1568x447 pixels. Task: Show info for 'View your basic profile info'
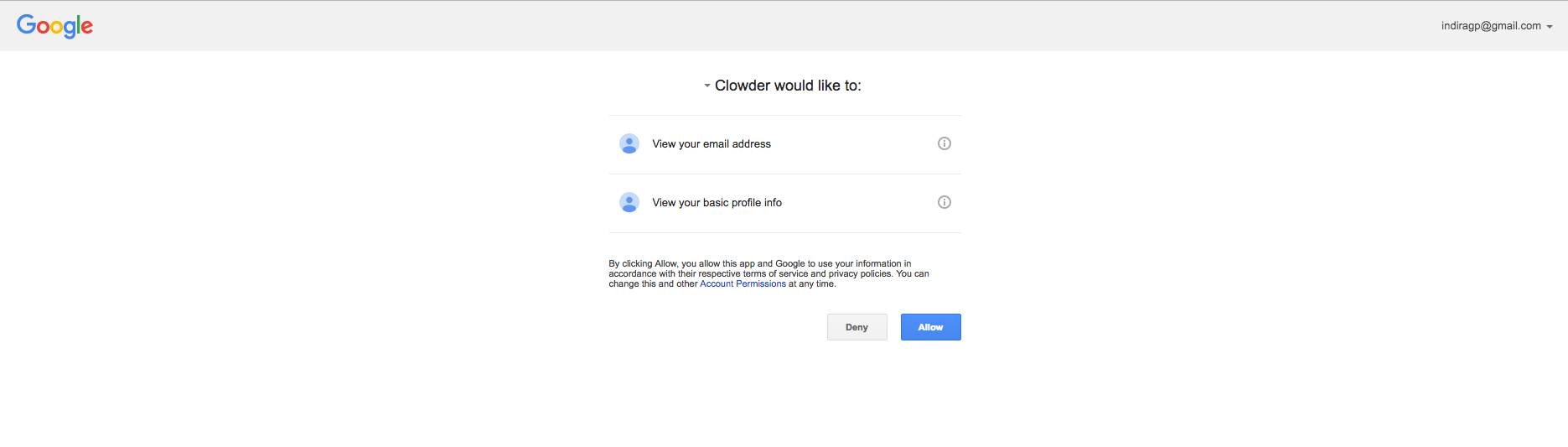pos(944,202)
